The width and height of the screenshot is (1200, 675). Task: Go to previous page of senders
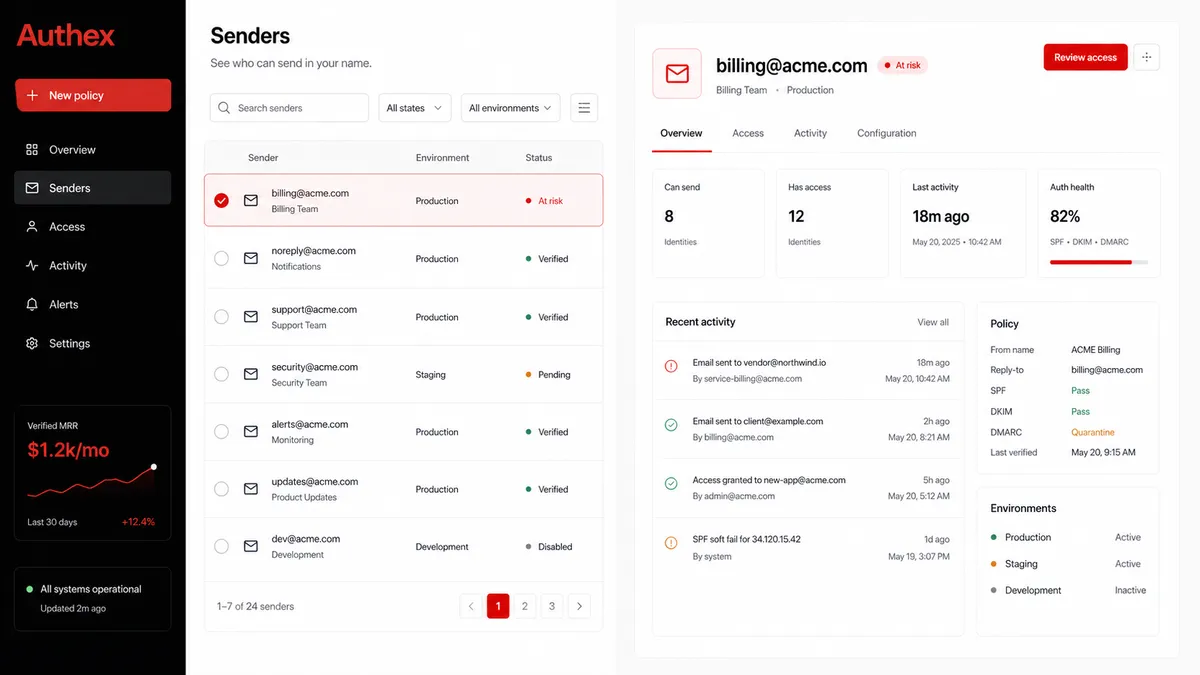[x=471, y=606]
